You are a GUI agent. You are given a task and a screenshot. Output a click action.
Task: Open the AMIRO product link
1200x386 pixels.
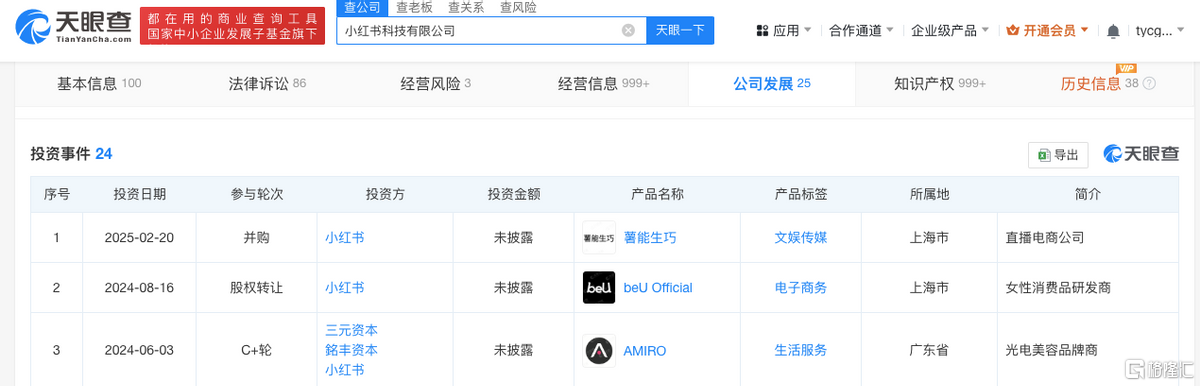coord(645,351)
